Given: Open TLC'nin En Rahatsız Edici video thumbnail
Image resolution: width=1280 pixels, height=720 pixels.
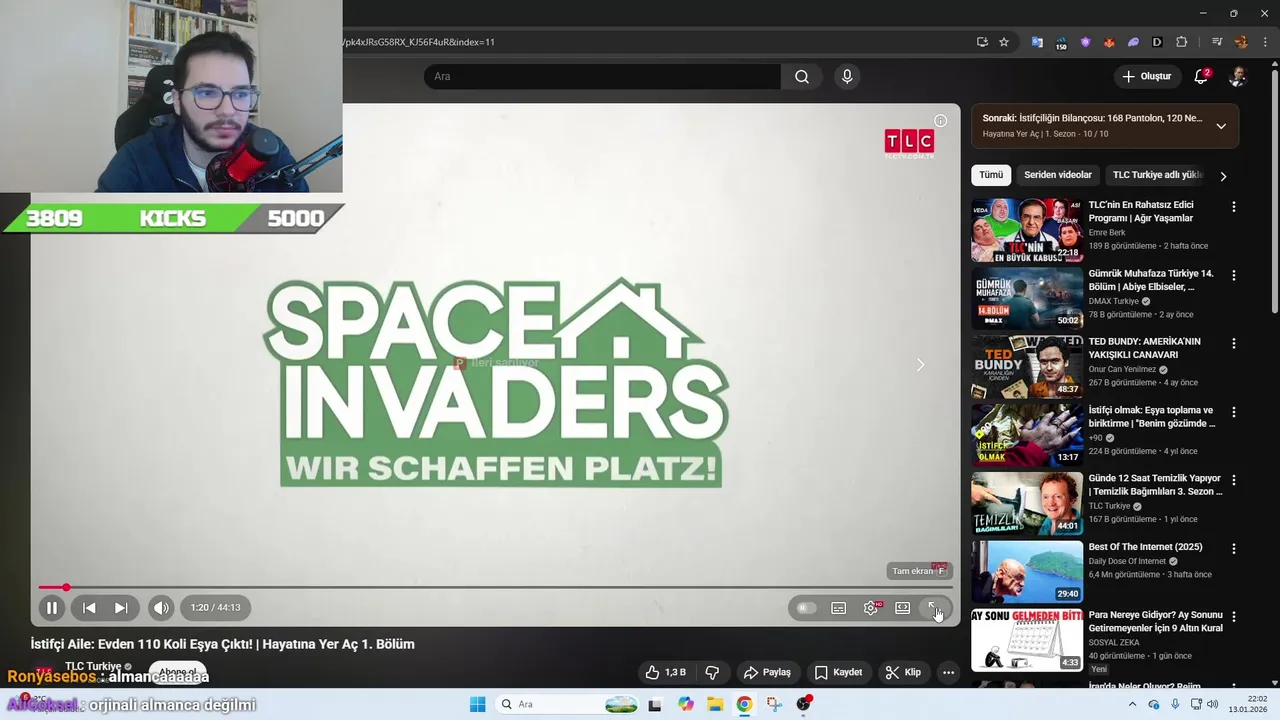Looking at the screenshot, I should click(1027, 230).
